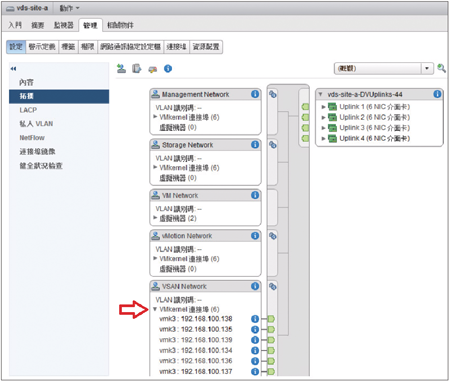The height and width of the screenshot is (382, 450).
Task: Switch to the first main tab 入門
Action: coord(15,25)
